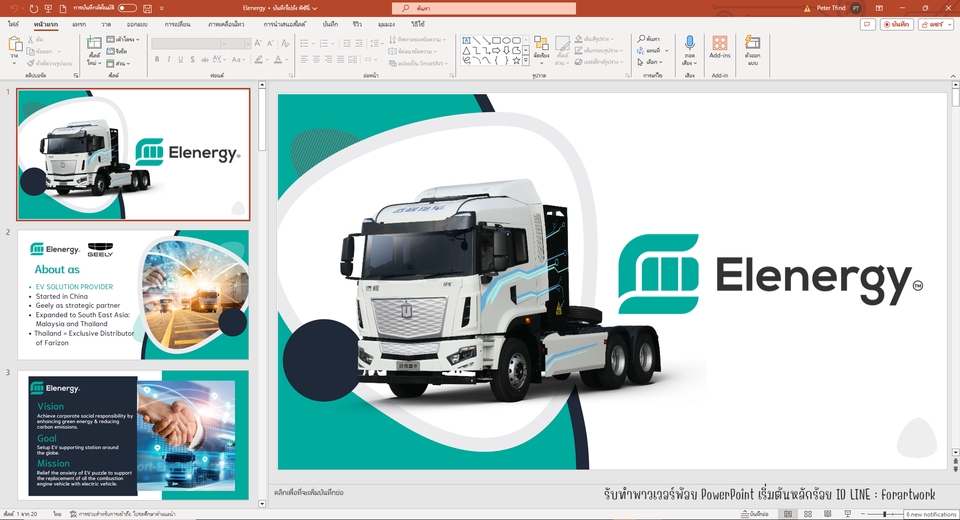The image size is (960, 520).
Task: Click the text highlight color button
Action: (x=258, y=59)
